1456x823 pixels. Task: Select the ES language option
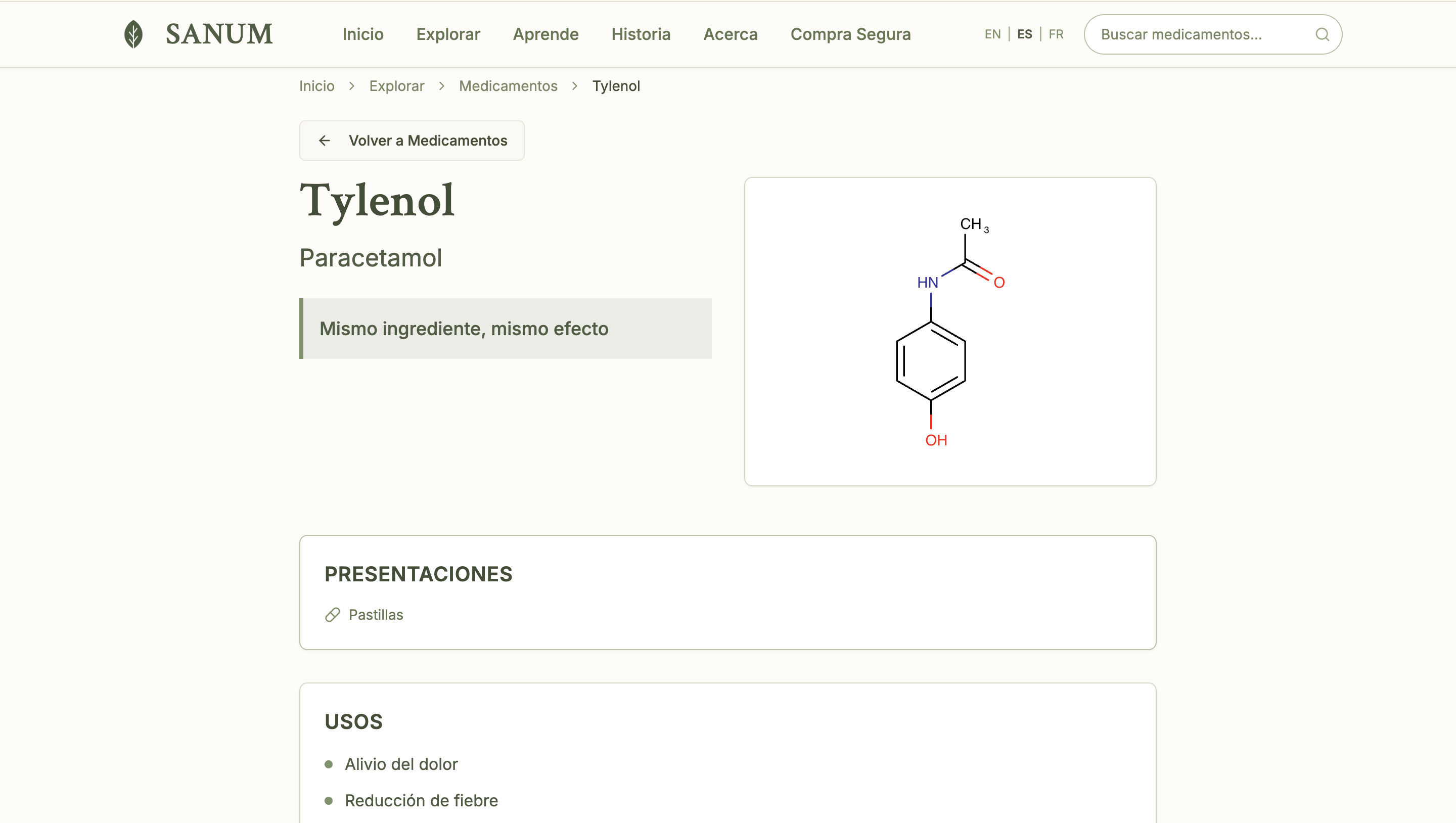click(x=1024, y=34)
